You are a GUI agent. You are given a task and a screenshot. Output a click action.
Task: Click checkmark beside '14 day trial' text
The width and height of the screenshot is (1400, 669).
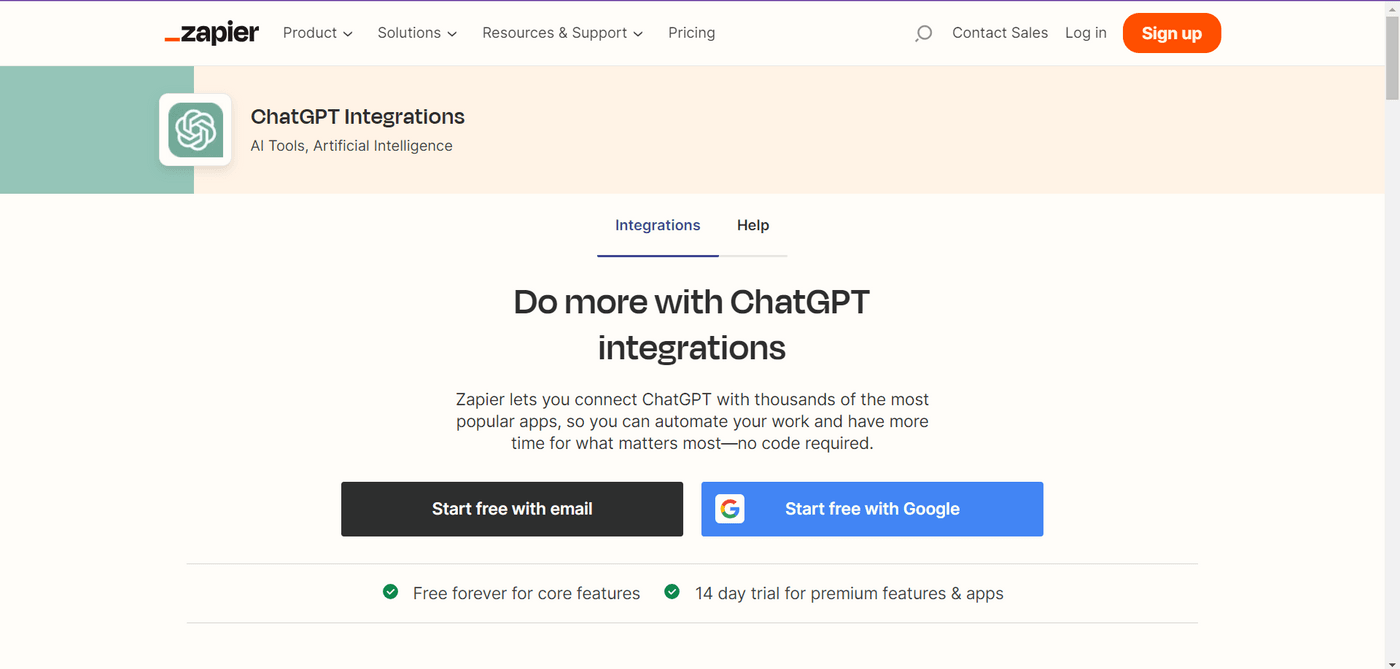(x=672, y=592)
